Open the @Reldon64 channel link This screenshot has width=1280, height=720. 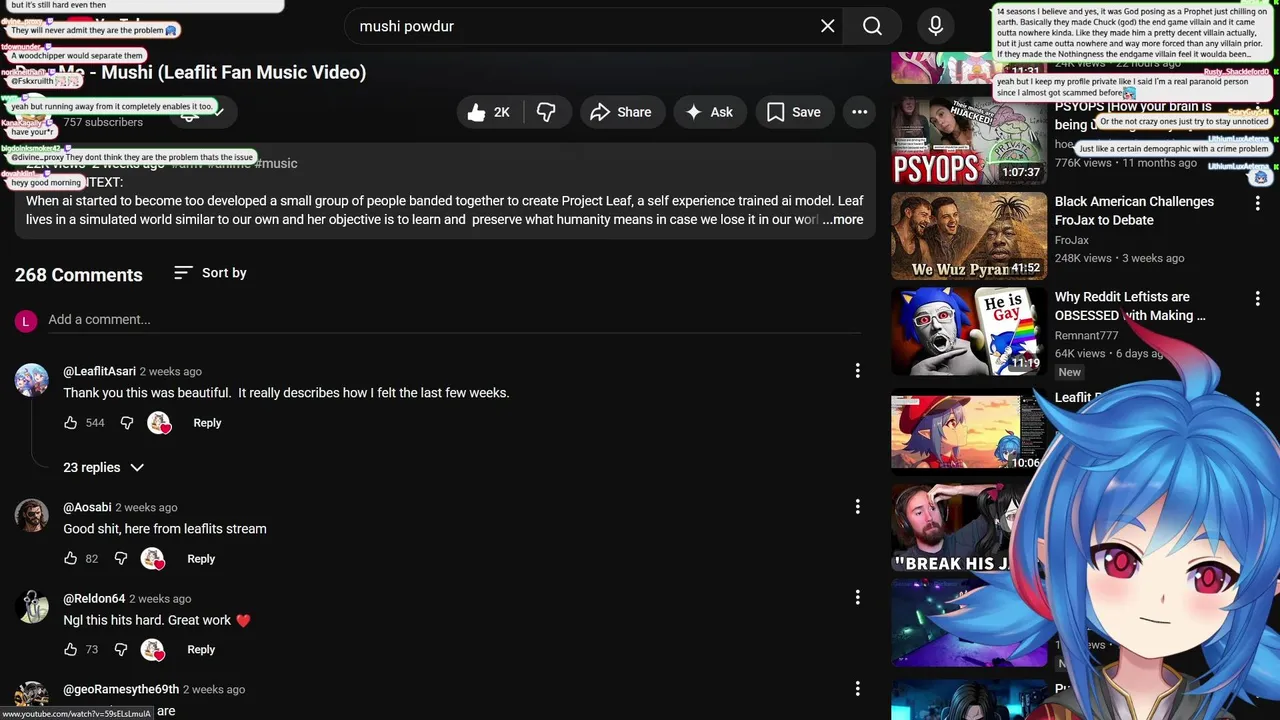[x=94, y=598]
